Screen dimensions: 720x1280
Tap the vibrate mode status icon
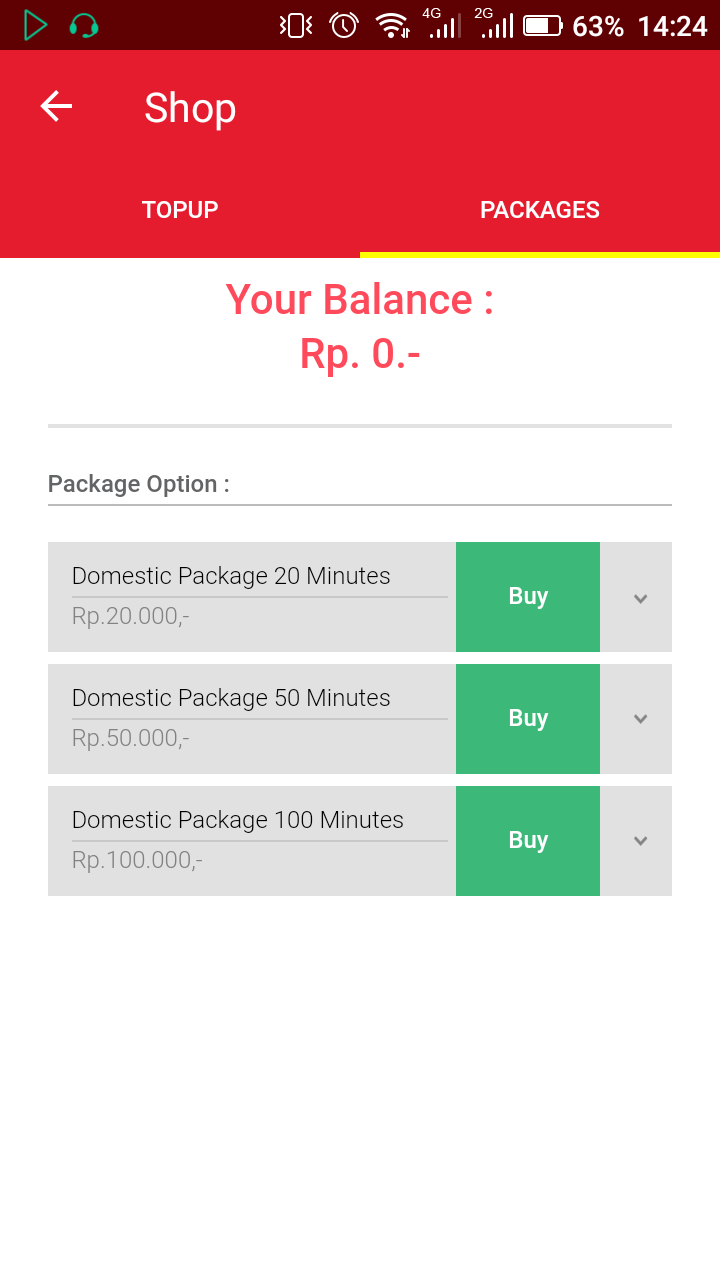(x=296, y=25)
